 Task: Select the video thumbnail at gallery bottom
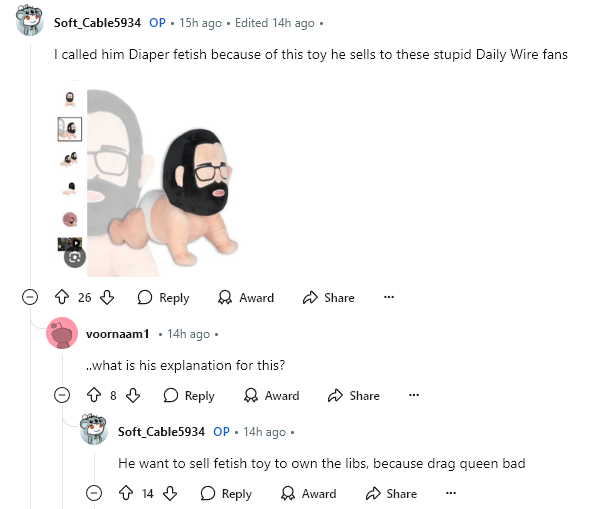pos(70,244)
